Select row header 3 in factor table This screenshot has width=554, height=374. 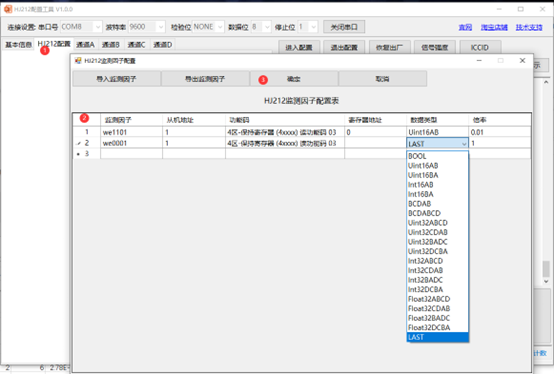87,154
